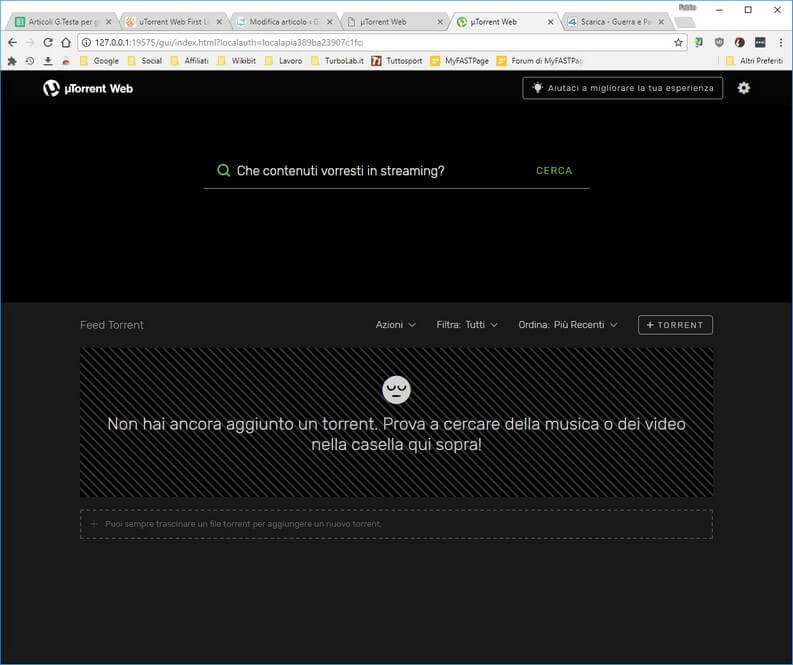Reload the current page

point(48,42)
